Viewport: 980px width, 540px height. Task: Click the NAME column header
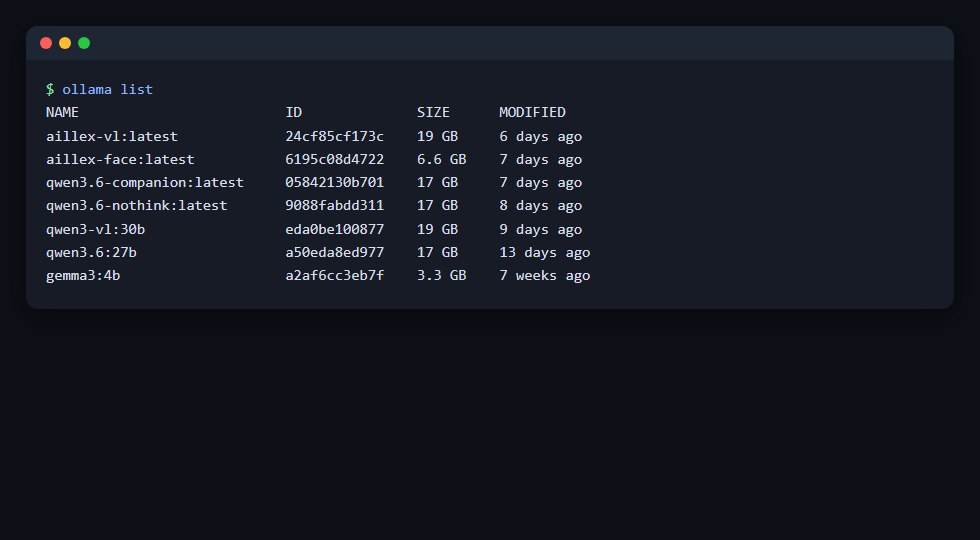click(62, 112)
